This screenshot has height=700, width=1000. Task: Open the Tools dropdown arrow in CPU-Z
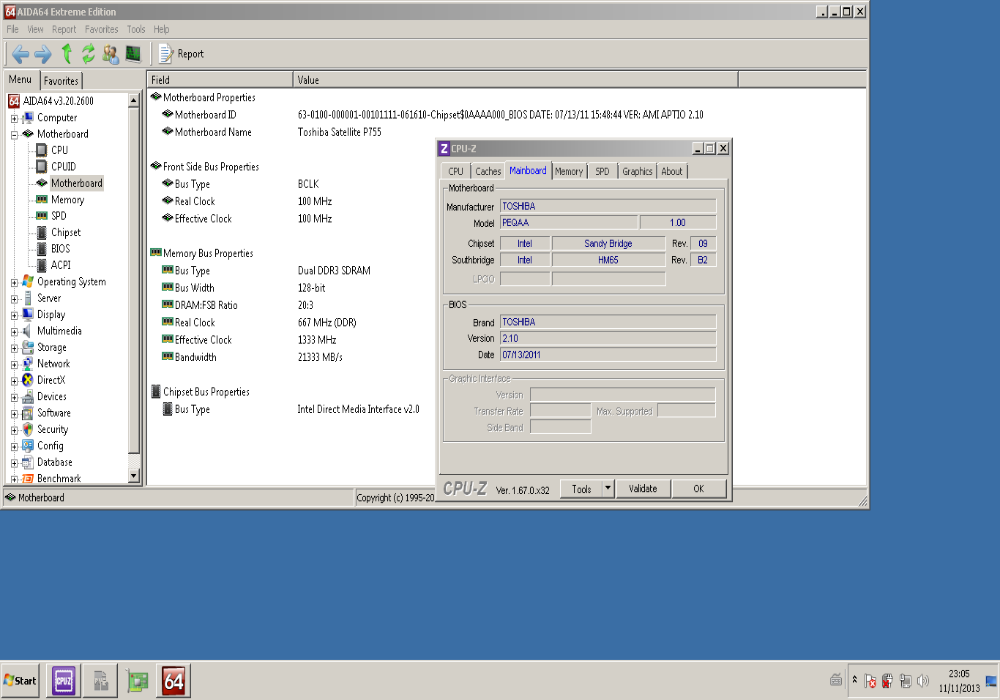pos(608,489)
